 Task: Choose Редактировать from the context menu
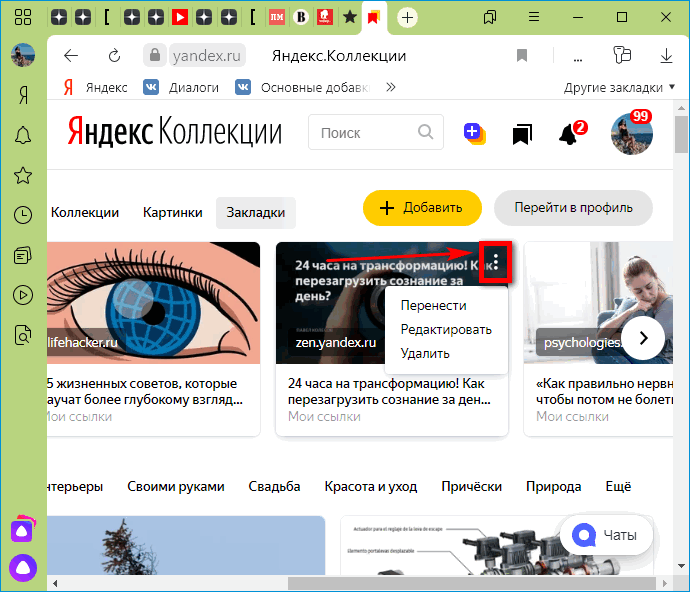[446, 330]
